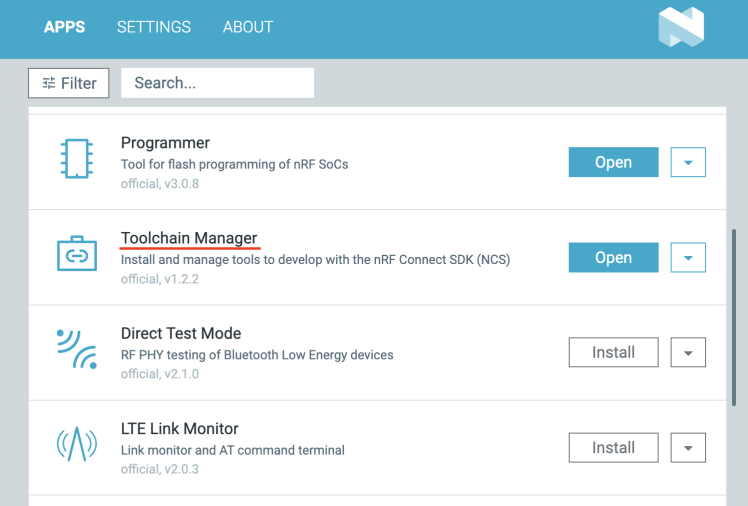
Task: Click the Direct Test Mode signal icon
Action: coord(77,350)
